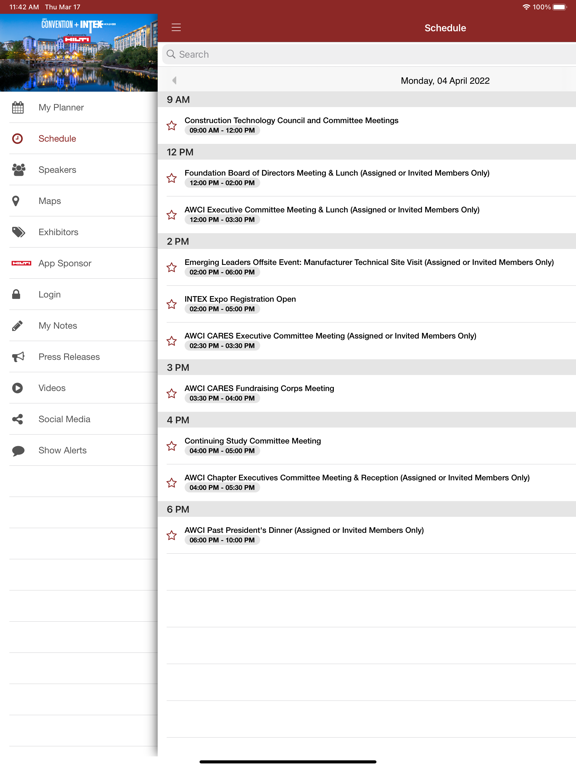
Task: Open Foundation Board of Directors Meeting & Lunch
Action: tap(367, 178)
